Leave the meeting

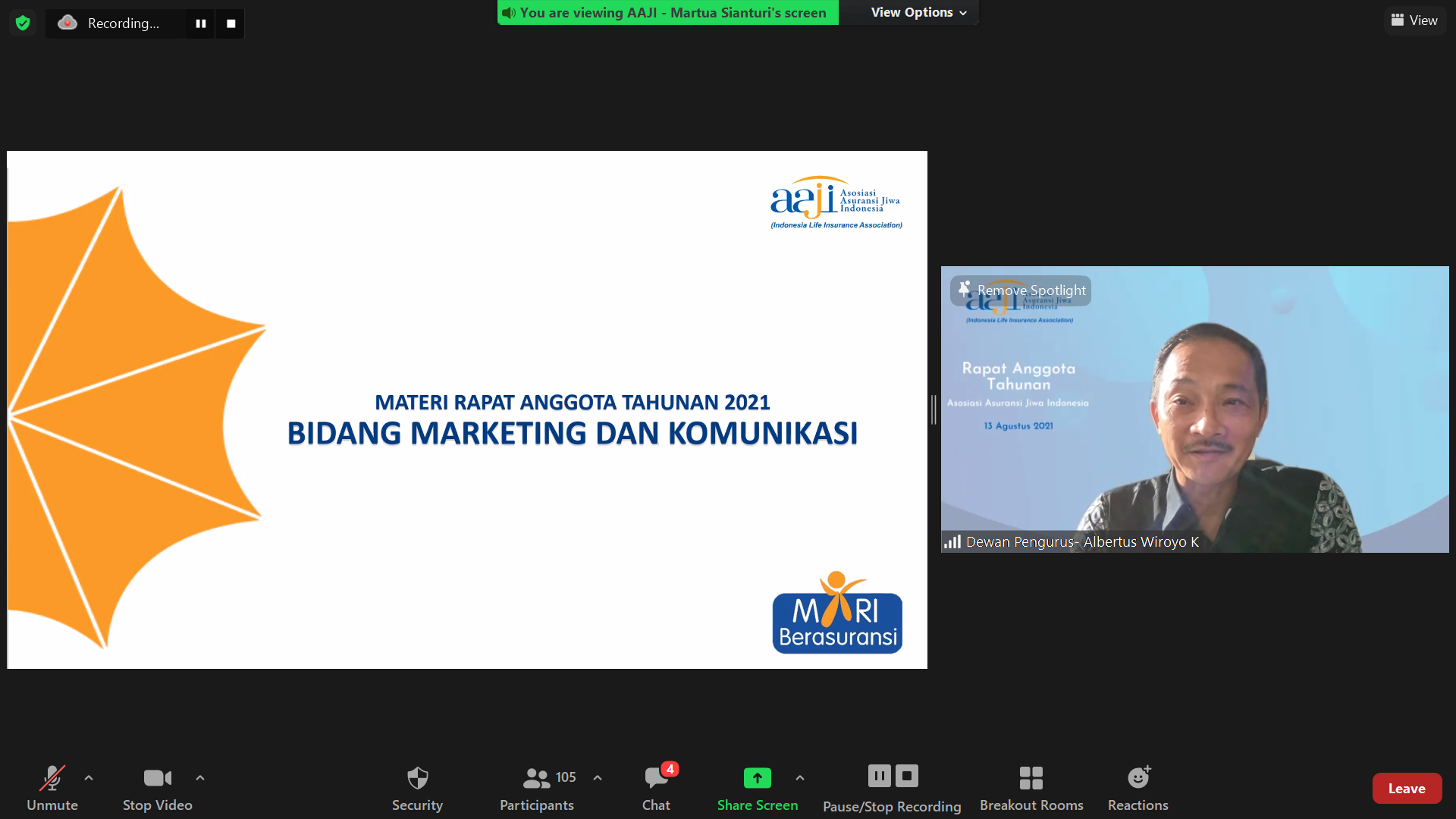click(1407, 789)
